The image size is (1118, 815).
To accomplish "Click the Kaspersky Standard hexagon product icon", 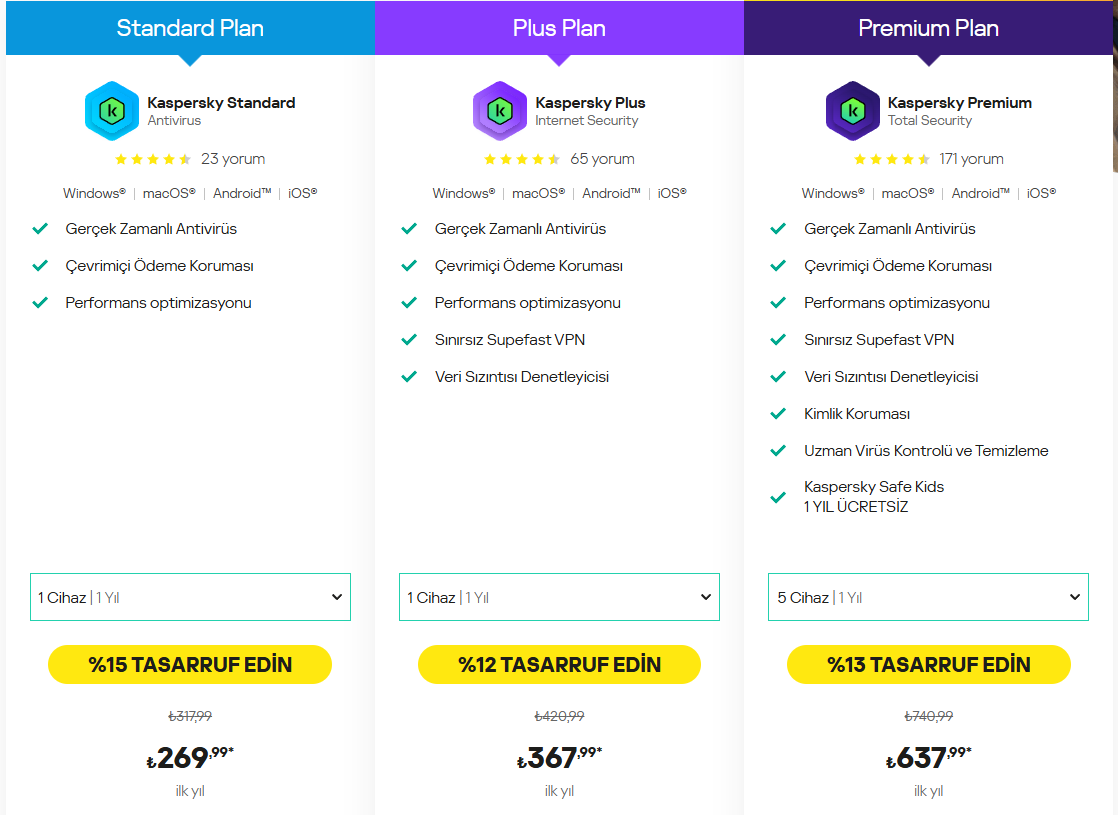I will [x=112, y=111].
